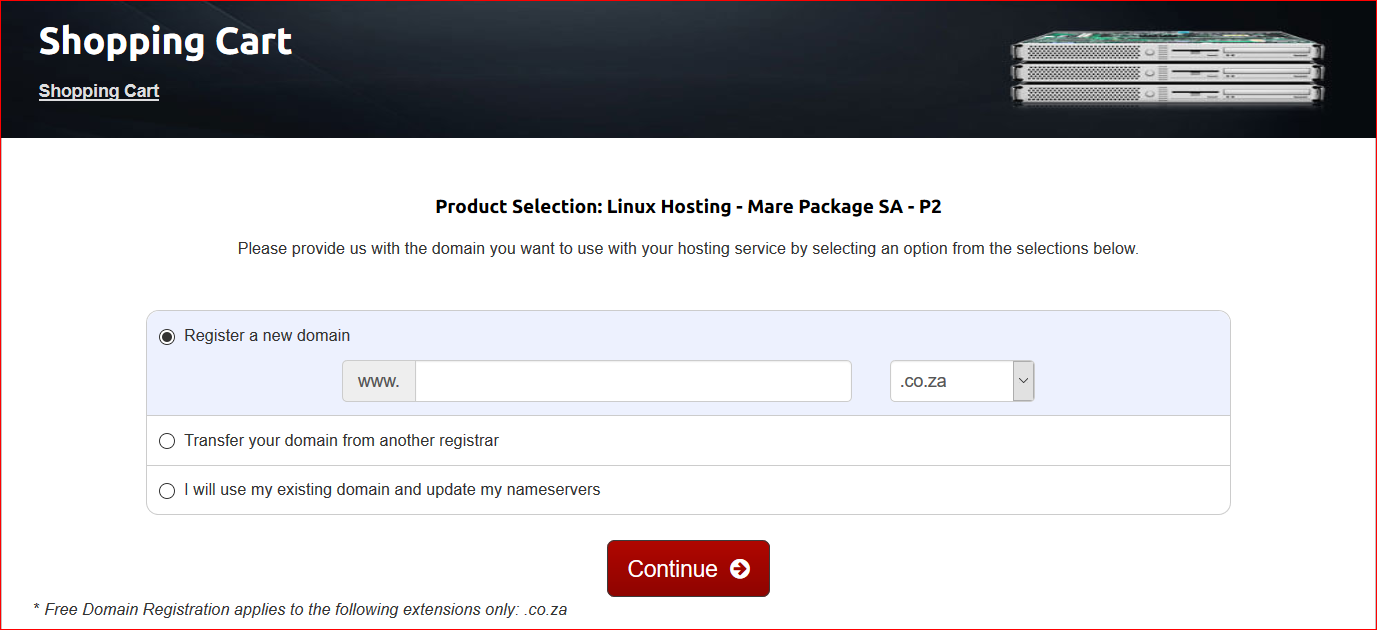Click the www. prefix label
The image size is (1377, 630).
pyautogui.click(x=379, y=381)
